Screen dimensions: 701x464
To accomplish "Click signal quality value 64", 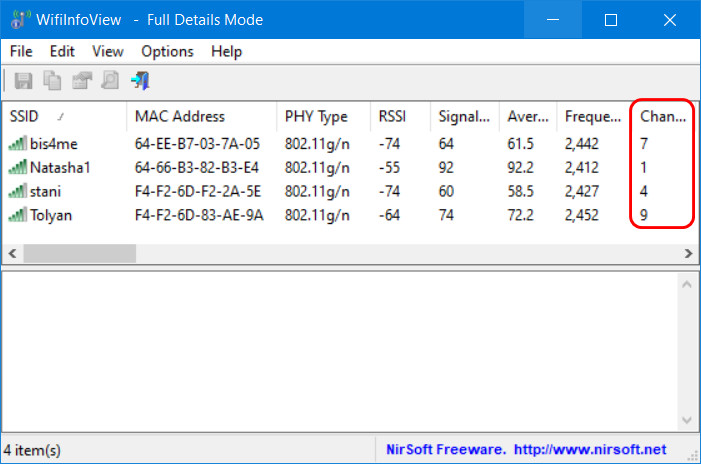I will [x=446, y=143].
